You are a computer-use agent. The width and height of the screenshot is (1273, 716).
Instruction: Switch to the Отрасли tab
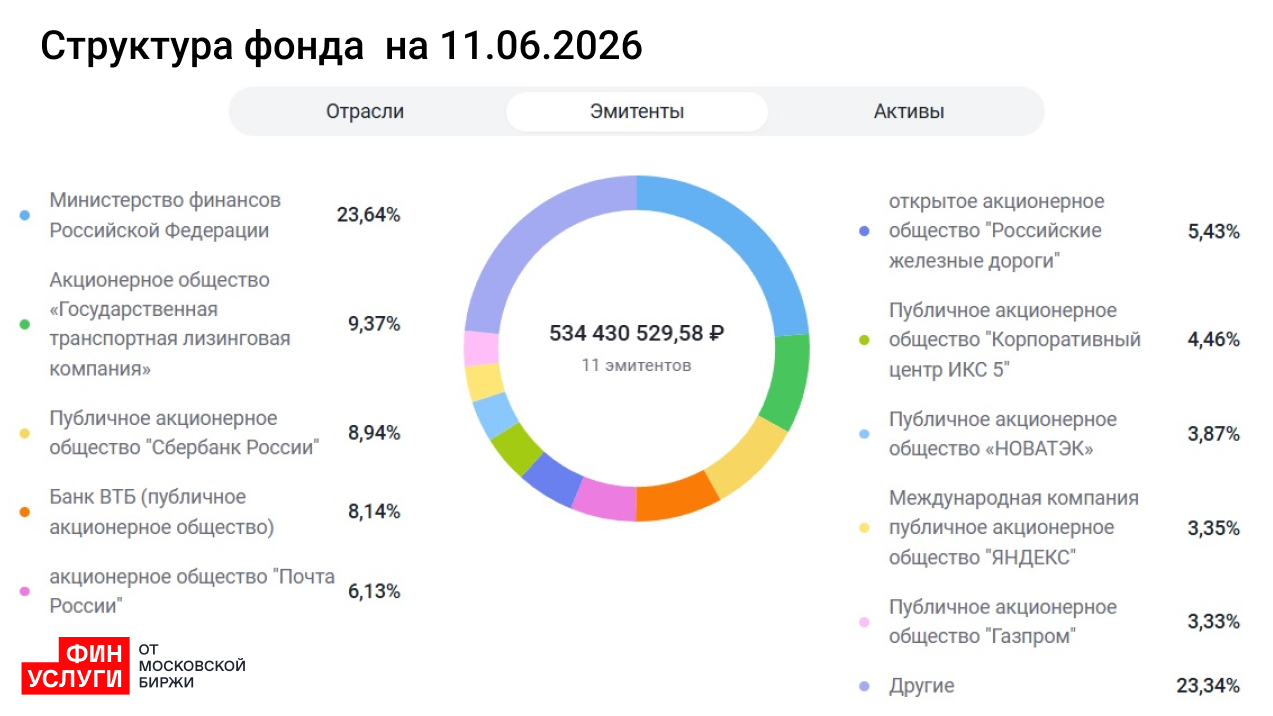click(x=365, y=111)
